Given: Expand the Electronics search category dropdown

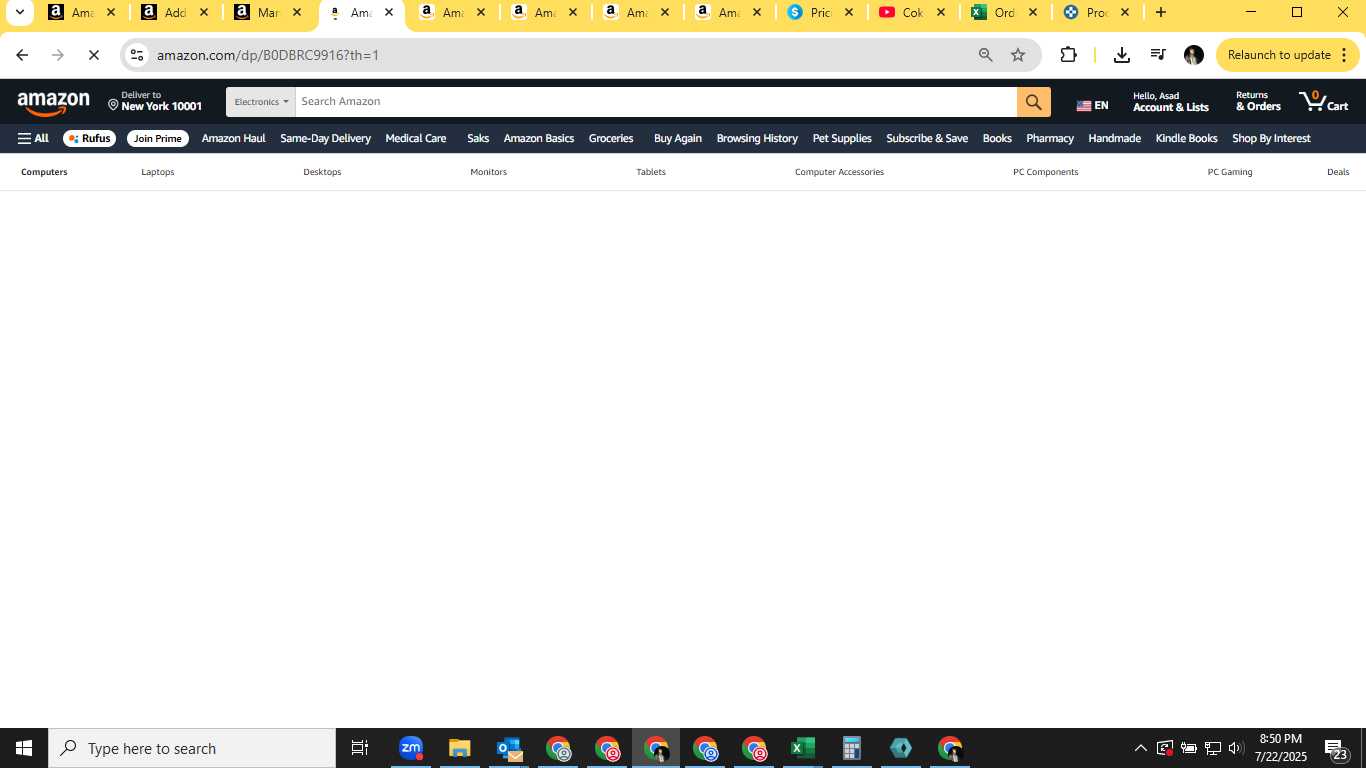Looking at the screenshot, I should (261, 102).
